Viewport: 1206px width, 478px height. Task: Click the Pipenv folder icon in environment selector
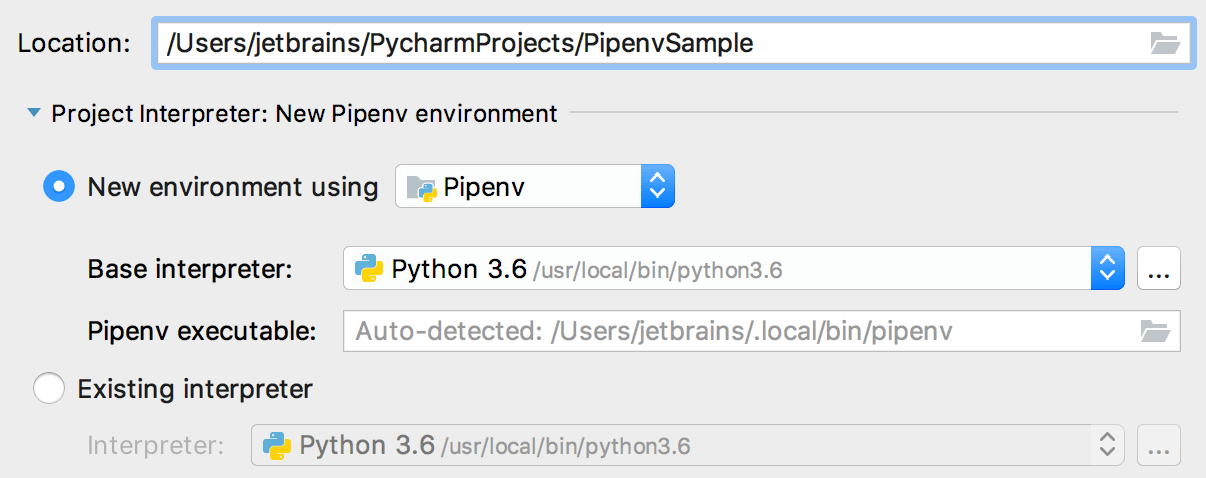[x=422, y=187]
